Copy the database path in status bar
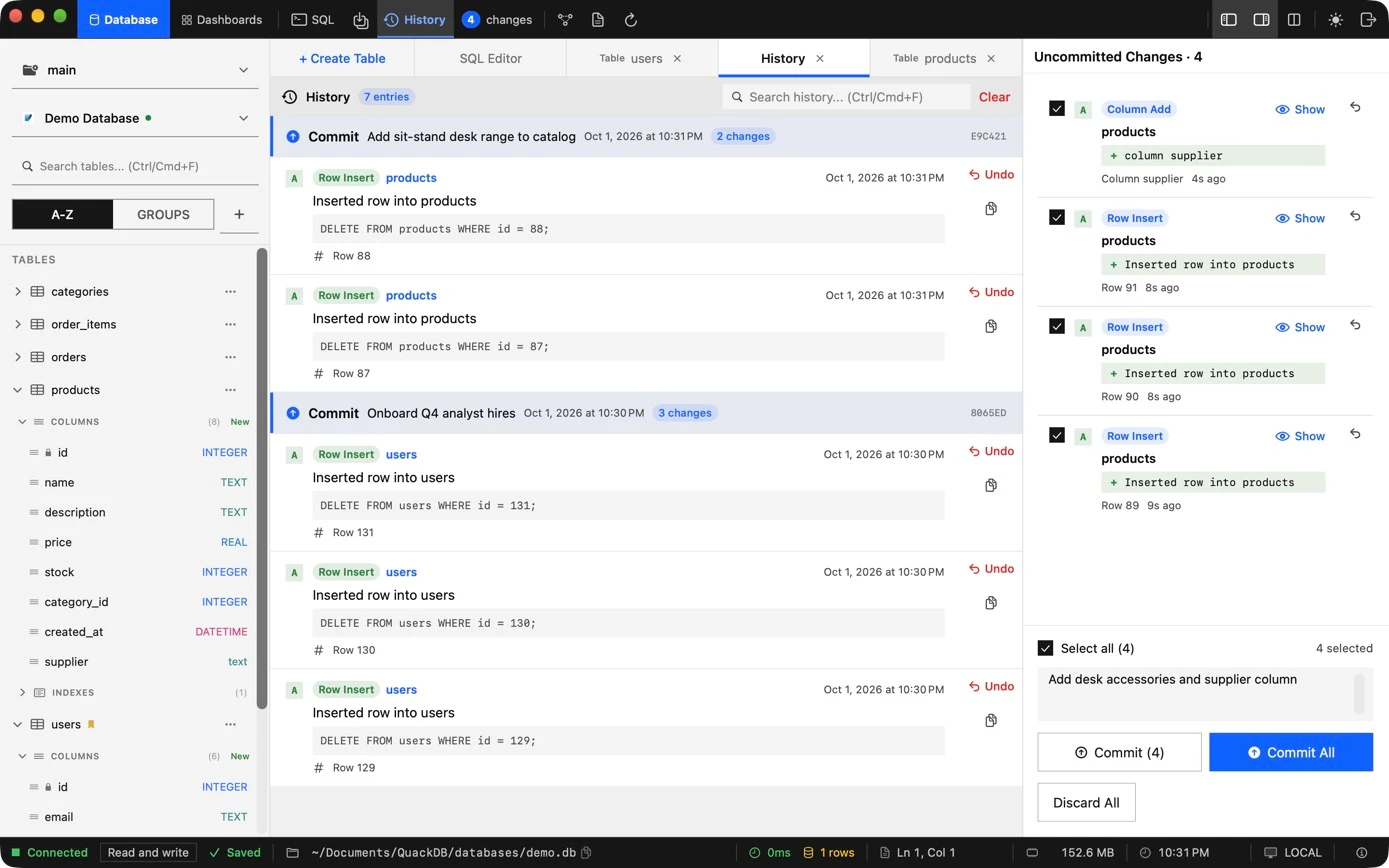This screenshot has width=1389, height=868. [x=587, y=853]
